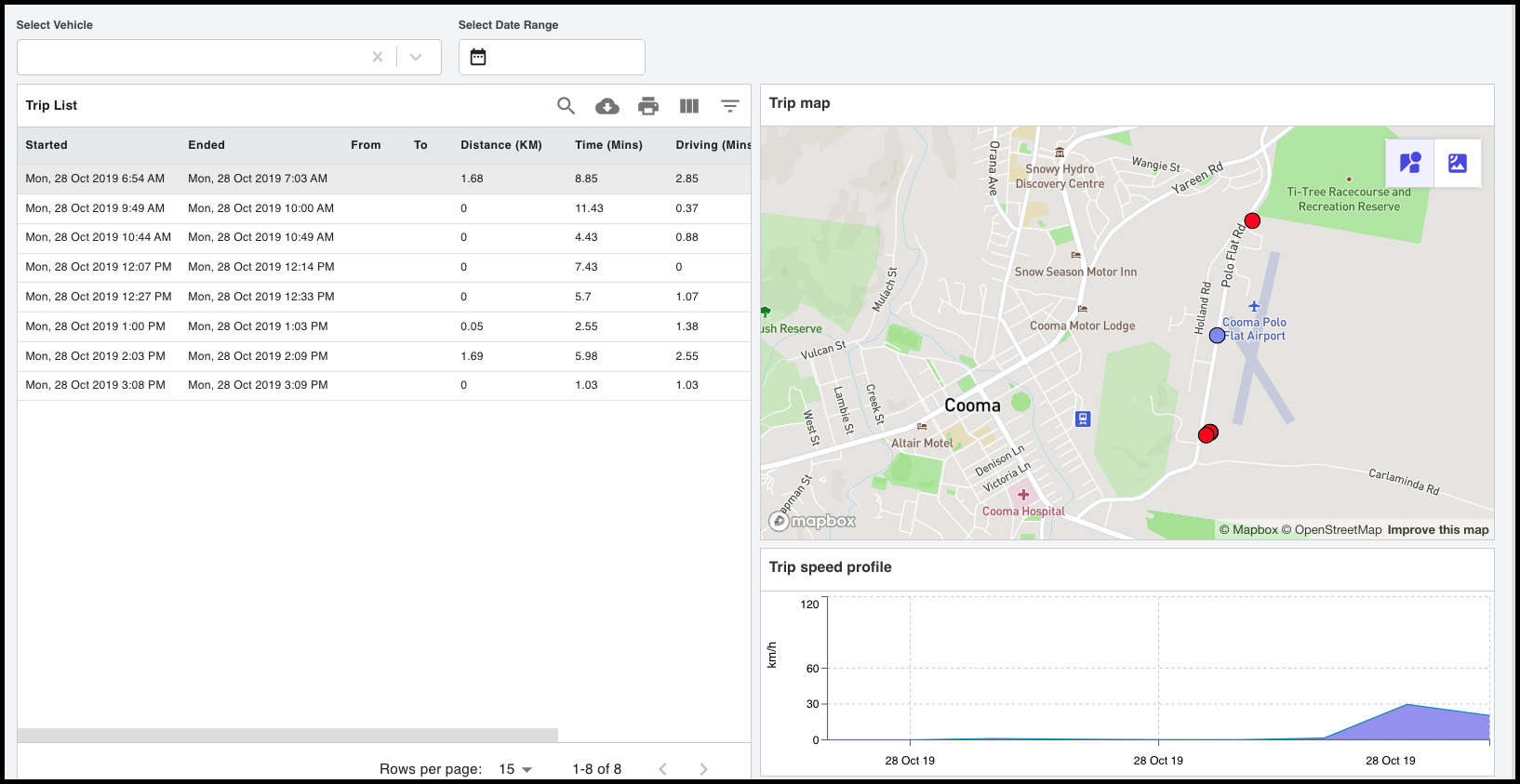Open the Improve this map link
This screenshot has height=784, width=1520.
(1437, 530)
